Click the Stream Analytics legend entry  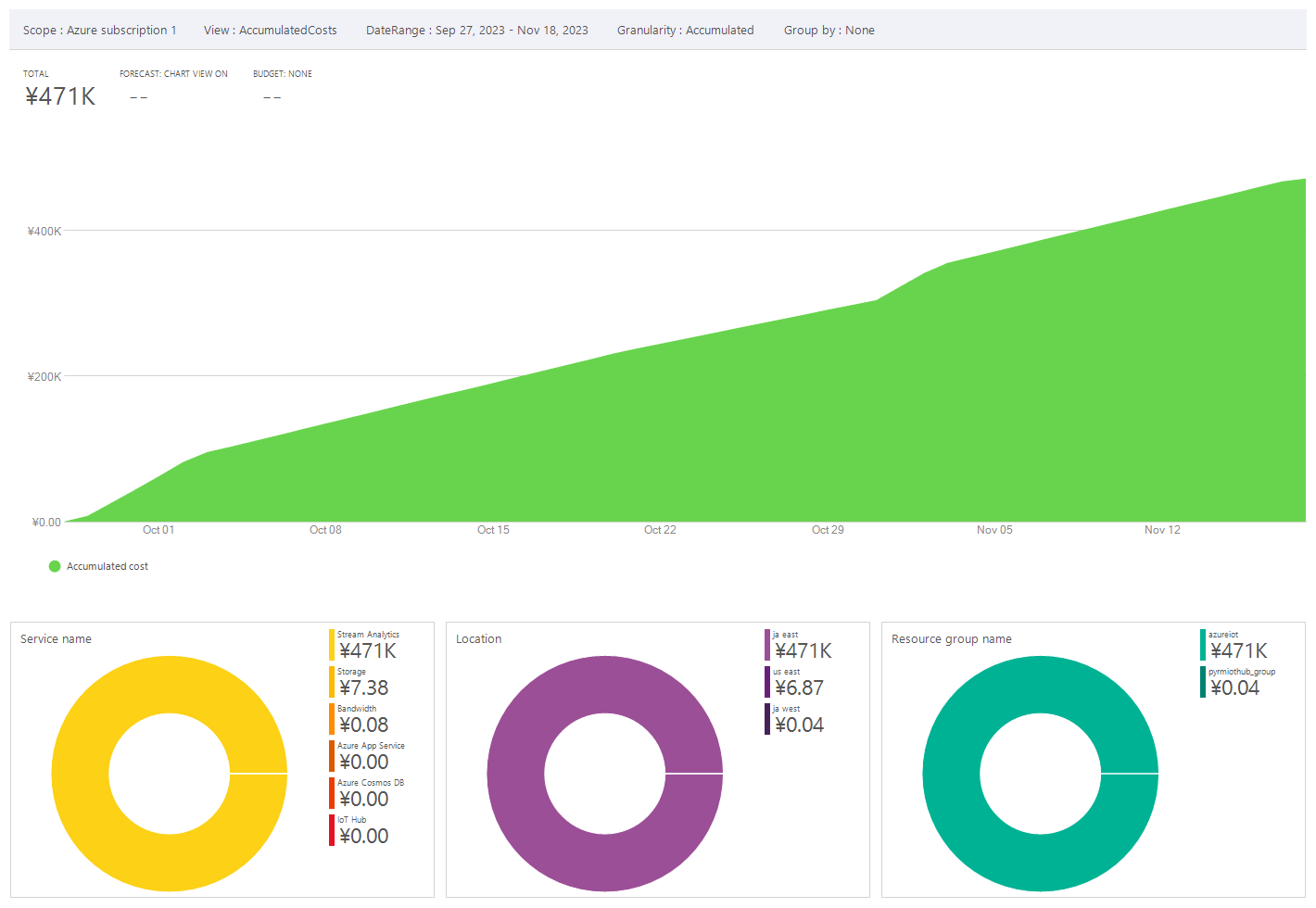pyautogui.click(x=367, y=646)
